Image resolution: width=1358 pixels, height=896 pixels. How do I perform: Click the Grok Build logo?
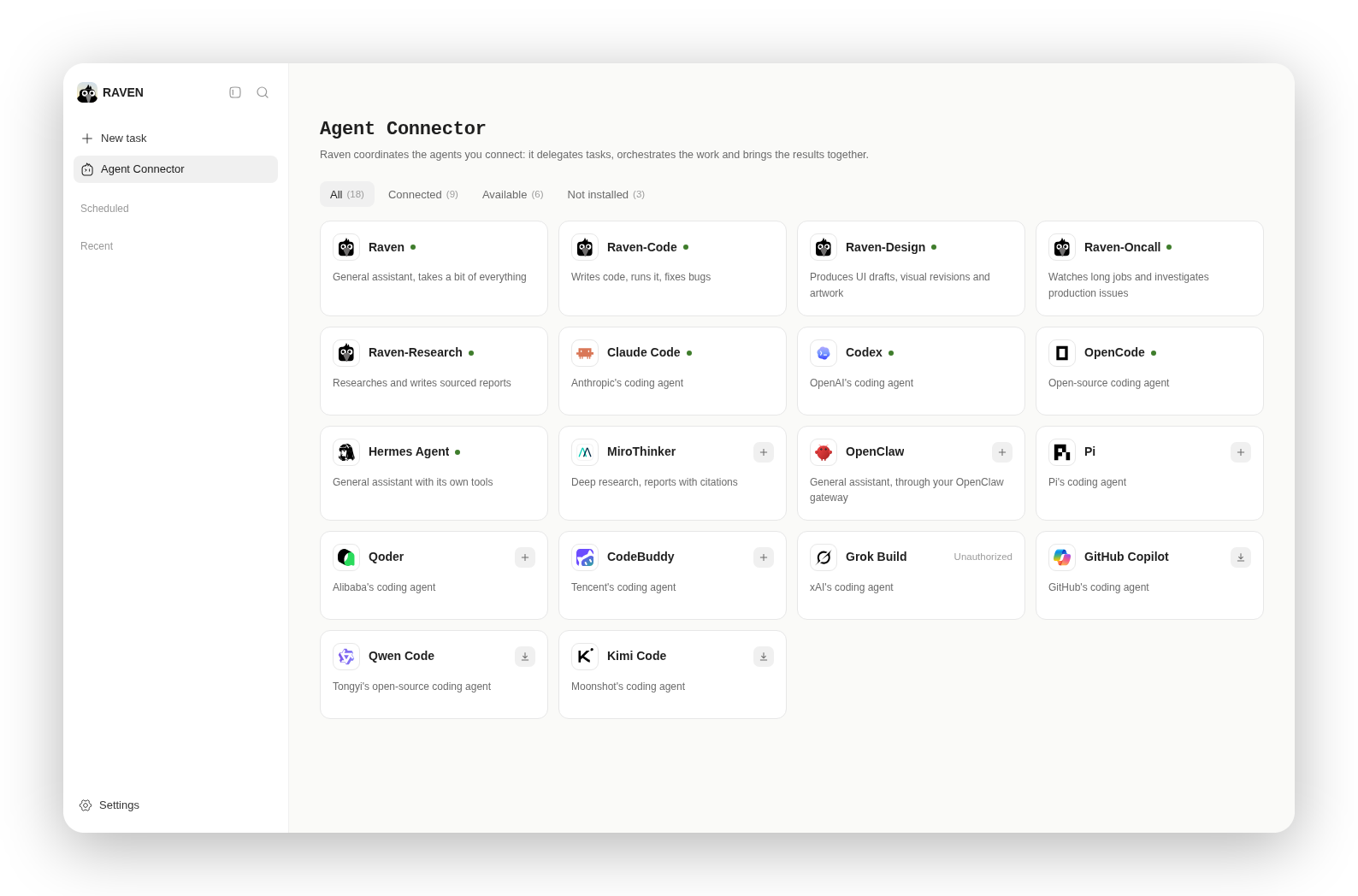824,557
